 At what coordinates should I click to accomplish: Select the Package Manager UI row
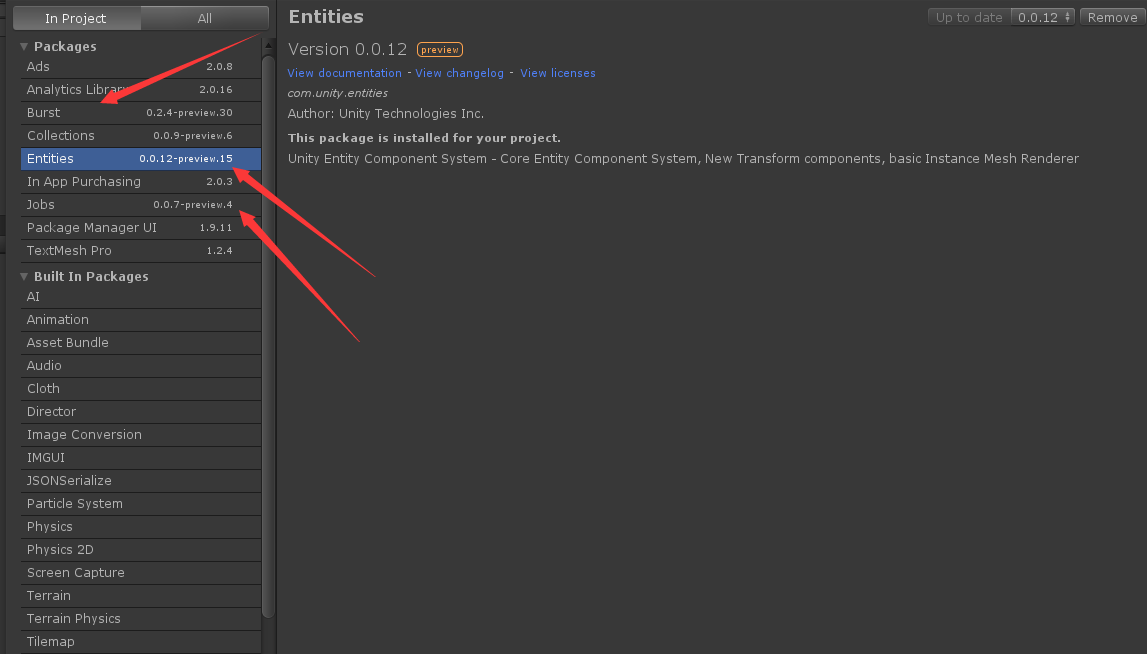[x=140, y=228]
